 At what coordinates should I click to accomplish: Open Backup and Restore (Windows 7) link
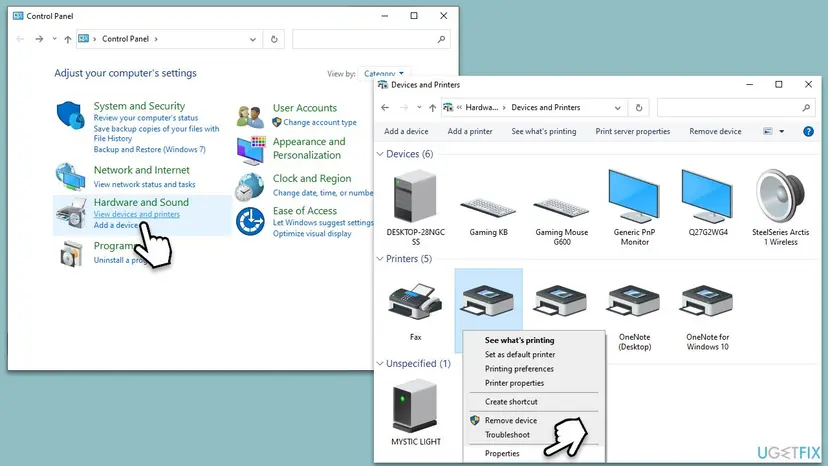tap(149, 150)
